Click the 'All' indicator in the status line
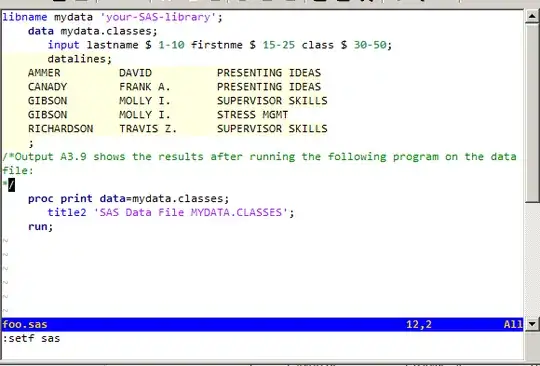 513,324
